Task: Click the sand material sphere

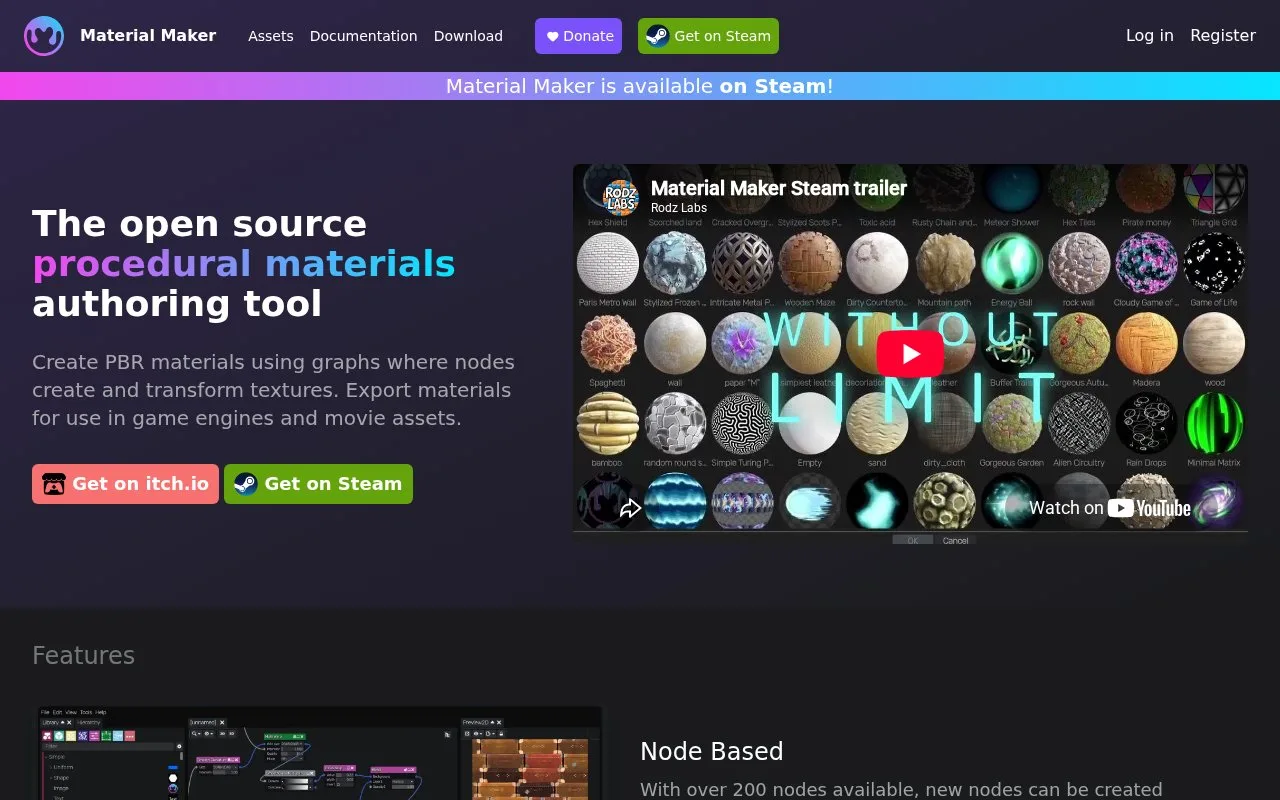Action: [x=877, y=423]
